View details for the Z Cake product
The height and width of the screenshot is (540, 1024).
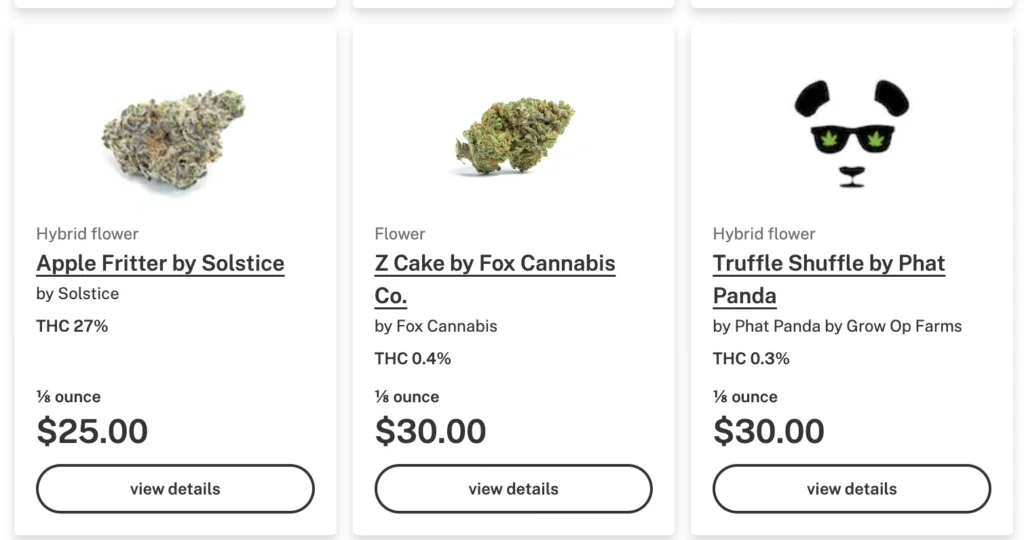[x=513, y=489]
